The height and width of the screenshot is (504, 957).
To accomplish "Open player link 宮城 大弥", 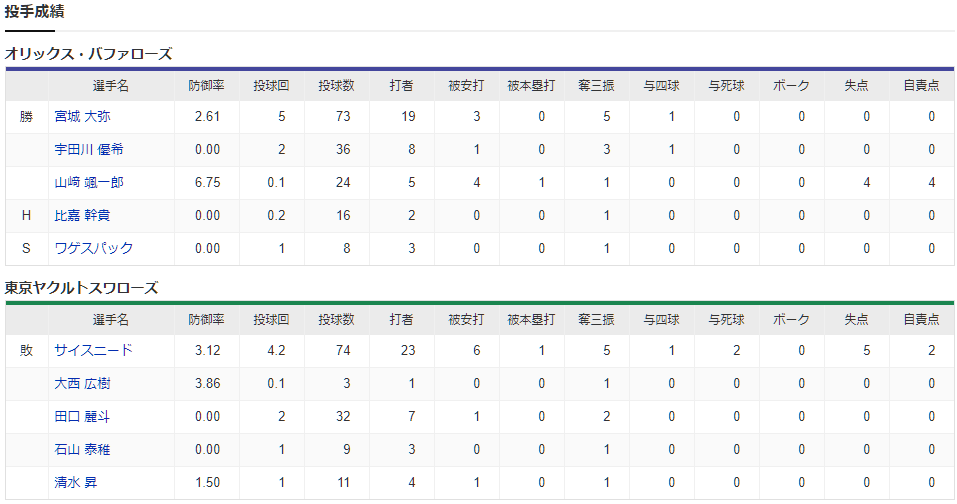I will (x=82, y=117).
